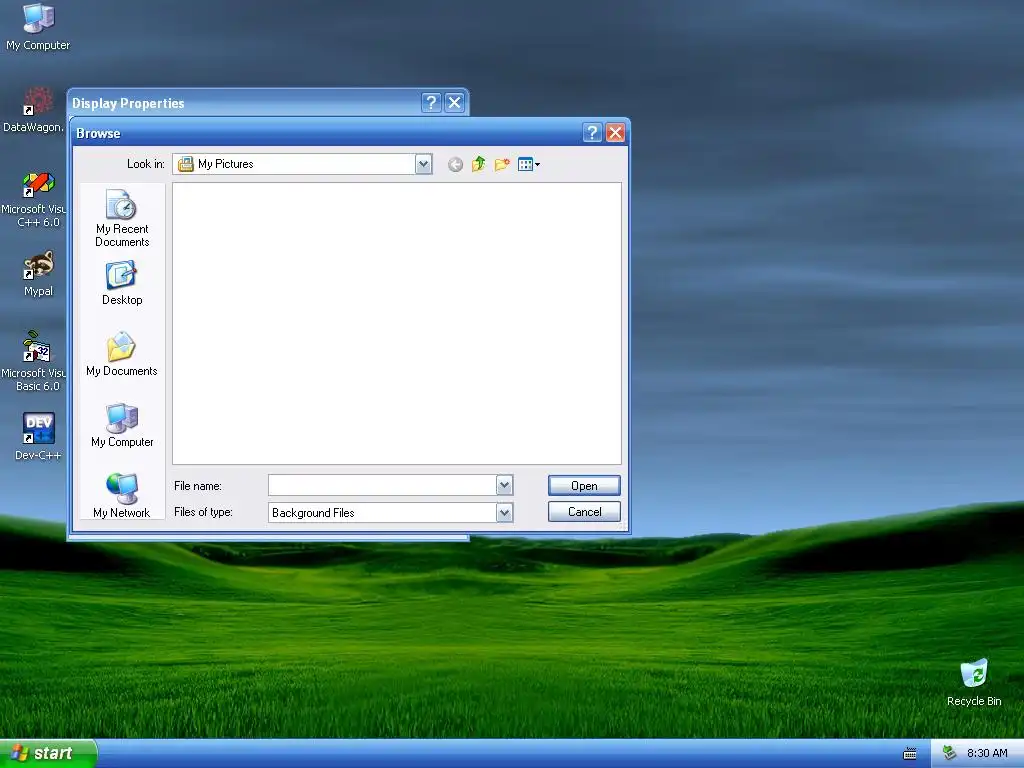Open My Documents in Browse places bar
This screenshot has height=768, width=1024.
point(122,355)
